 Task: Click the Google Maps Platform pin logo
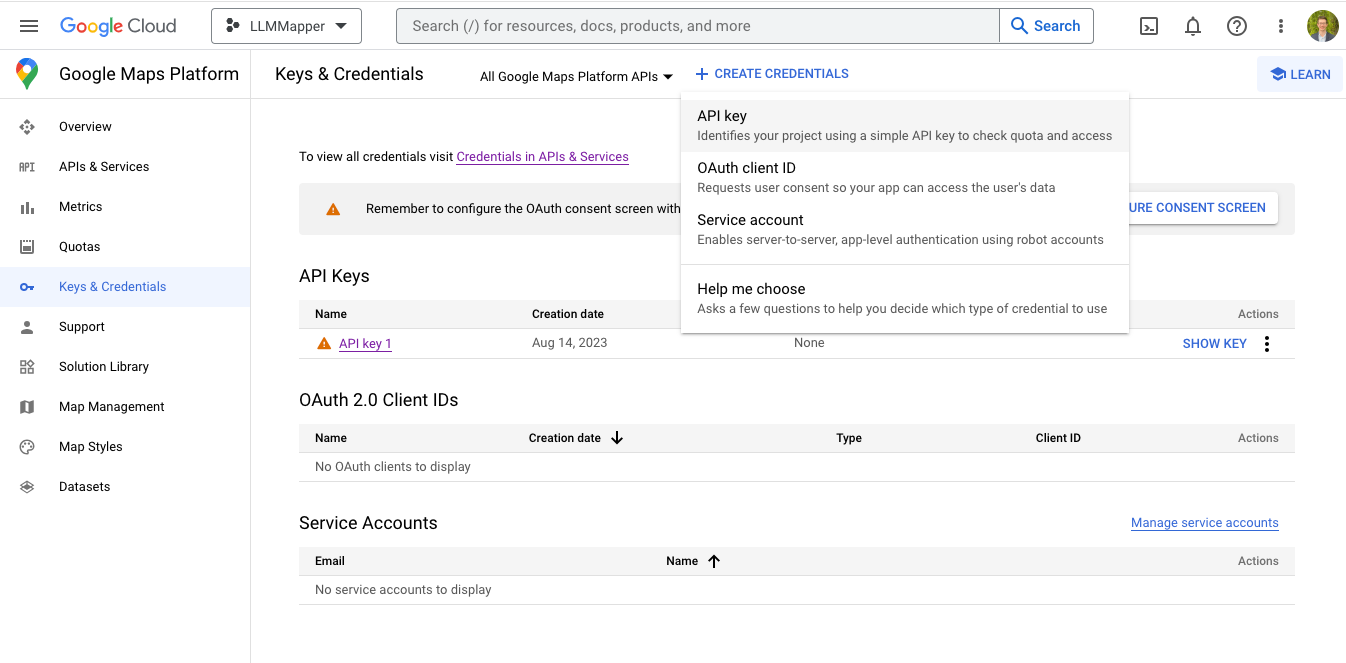(27, 74)
